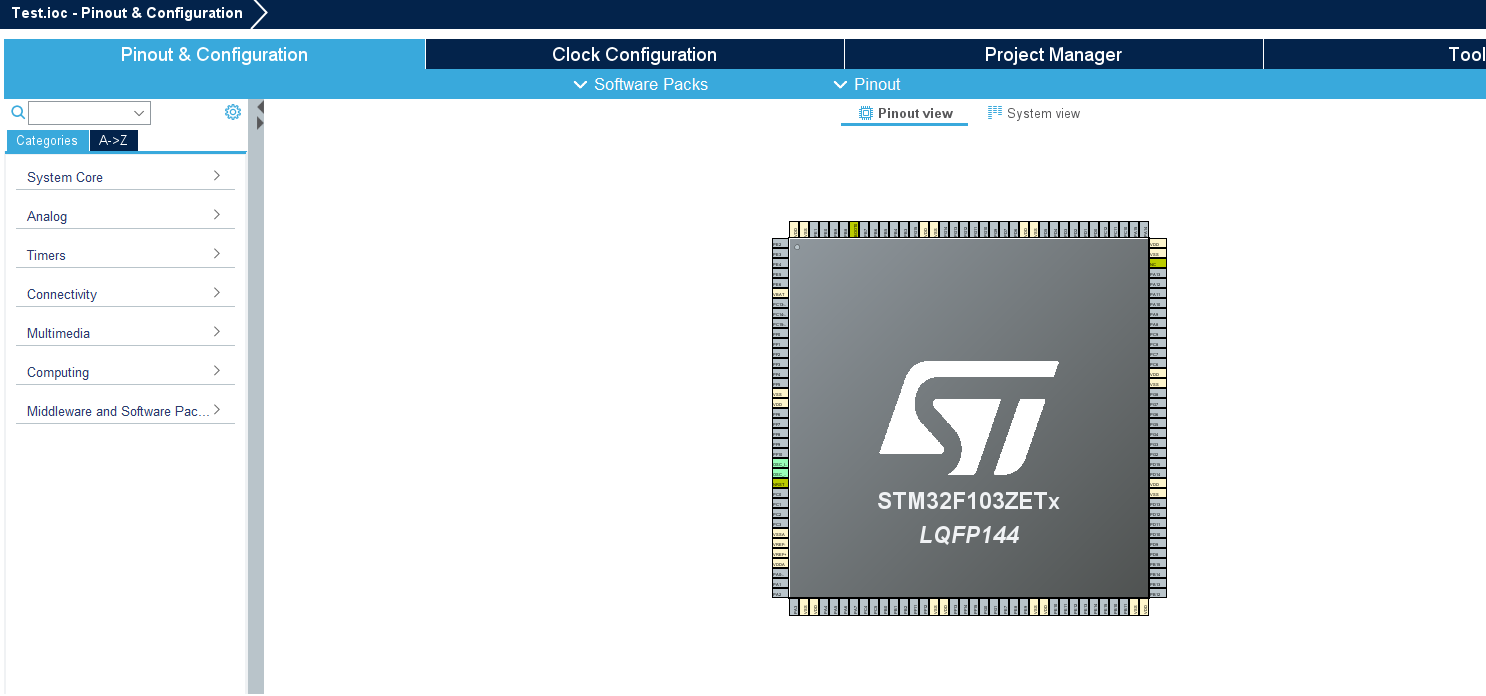Expand the System Core category
Screen dimensions: 1486x696
click(125, 177)
